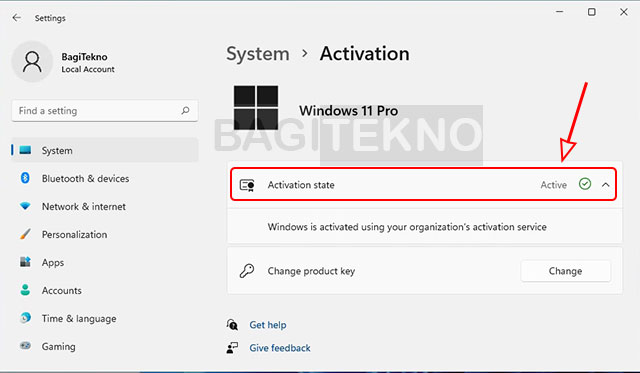Screen dimensions: 640x373
Task: Click the System monitor icon in sidebar
Action: (25, 150)
